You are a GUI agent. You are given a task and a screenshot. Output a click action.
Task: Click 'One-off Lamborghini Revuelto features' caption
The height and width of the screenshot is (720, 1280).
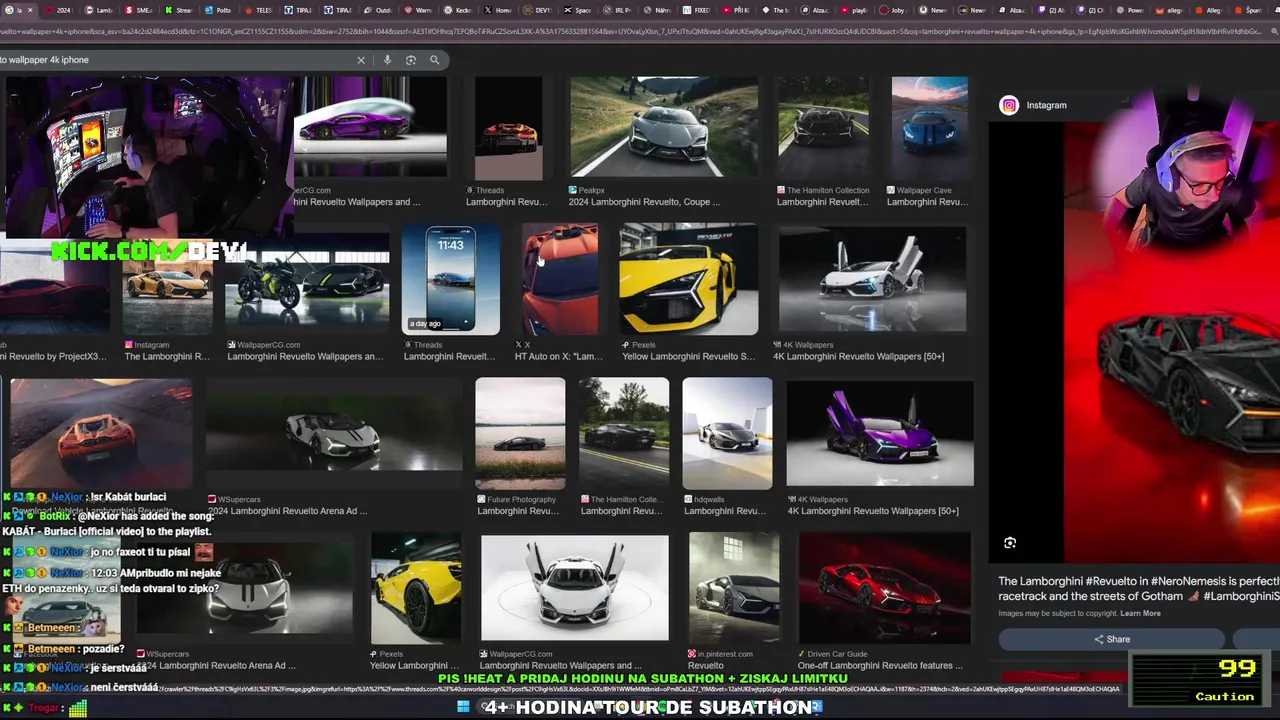880,665
